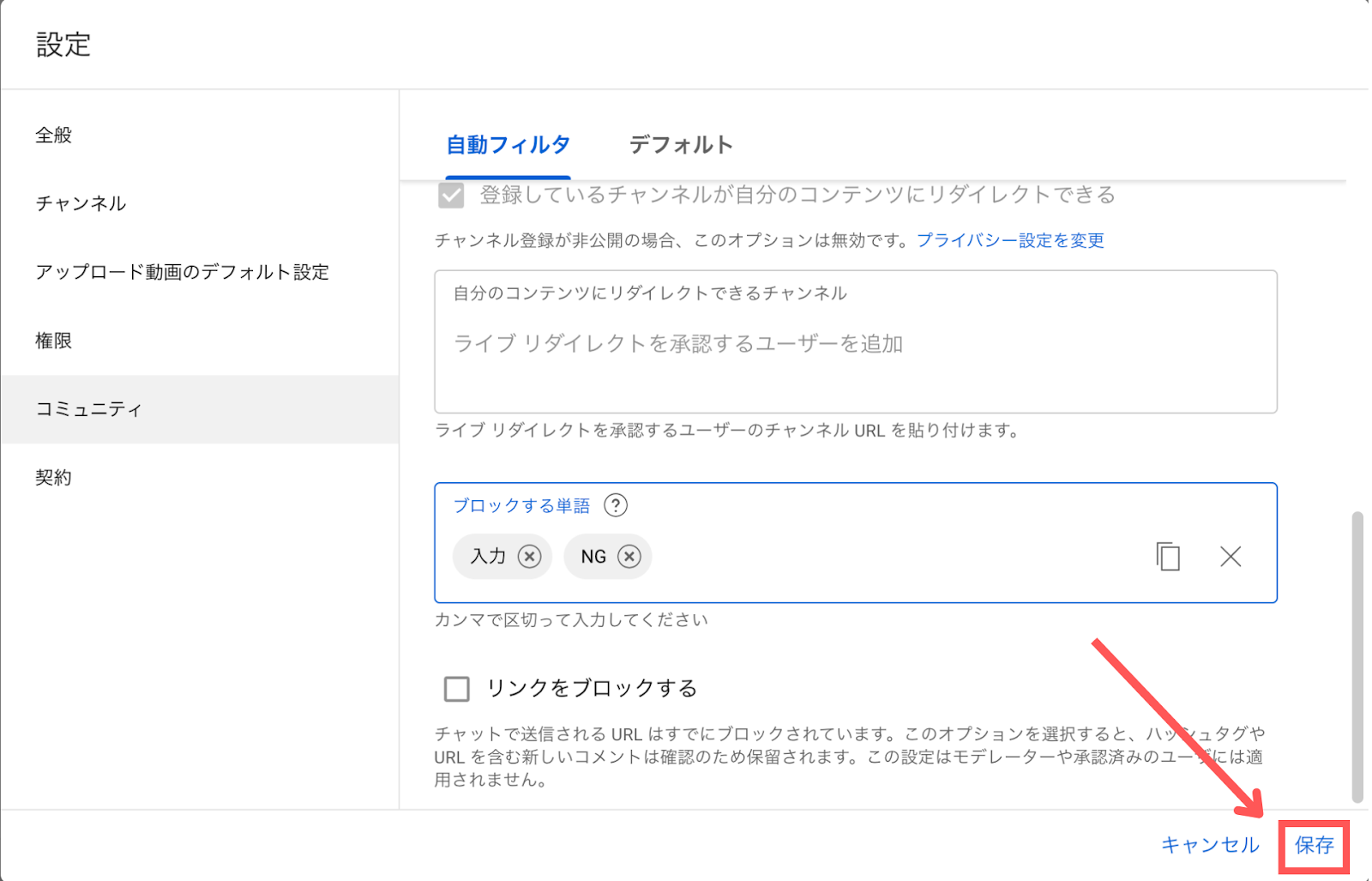Click ブロックする単語 field label
1372x881 pixels.
point(521,505)
